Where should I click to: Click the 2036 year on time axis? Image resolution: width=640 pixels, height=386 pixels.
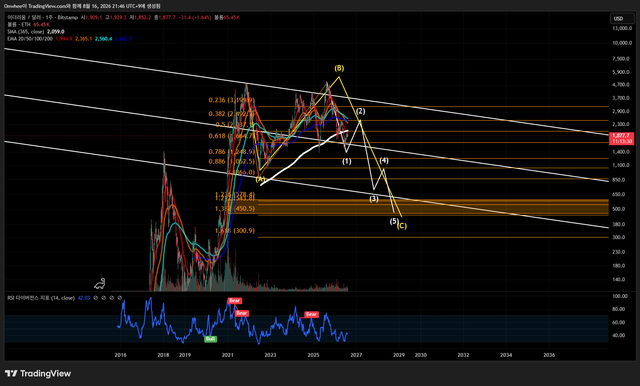click(549, 355)
